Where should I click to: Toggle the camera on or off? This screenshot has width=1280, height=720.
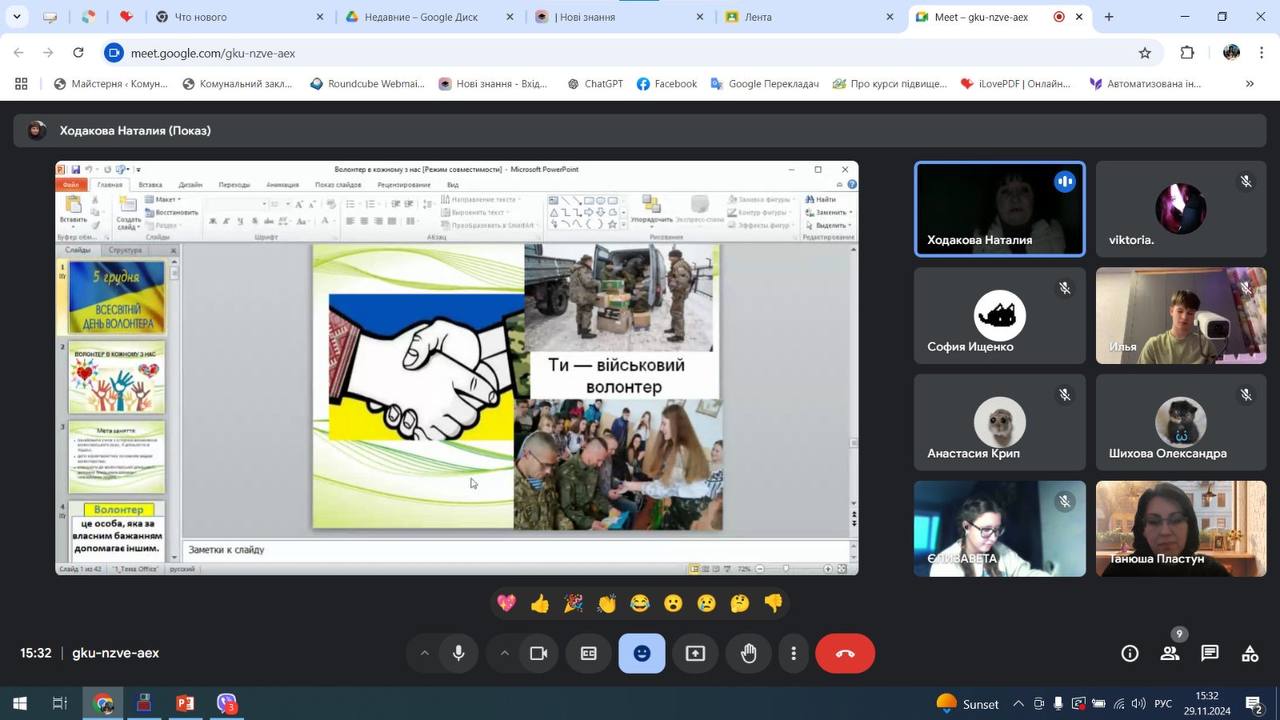[x=538, y=653]
